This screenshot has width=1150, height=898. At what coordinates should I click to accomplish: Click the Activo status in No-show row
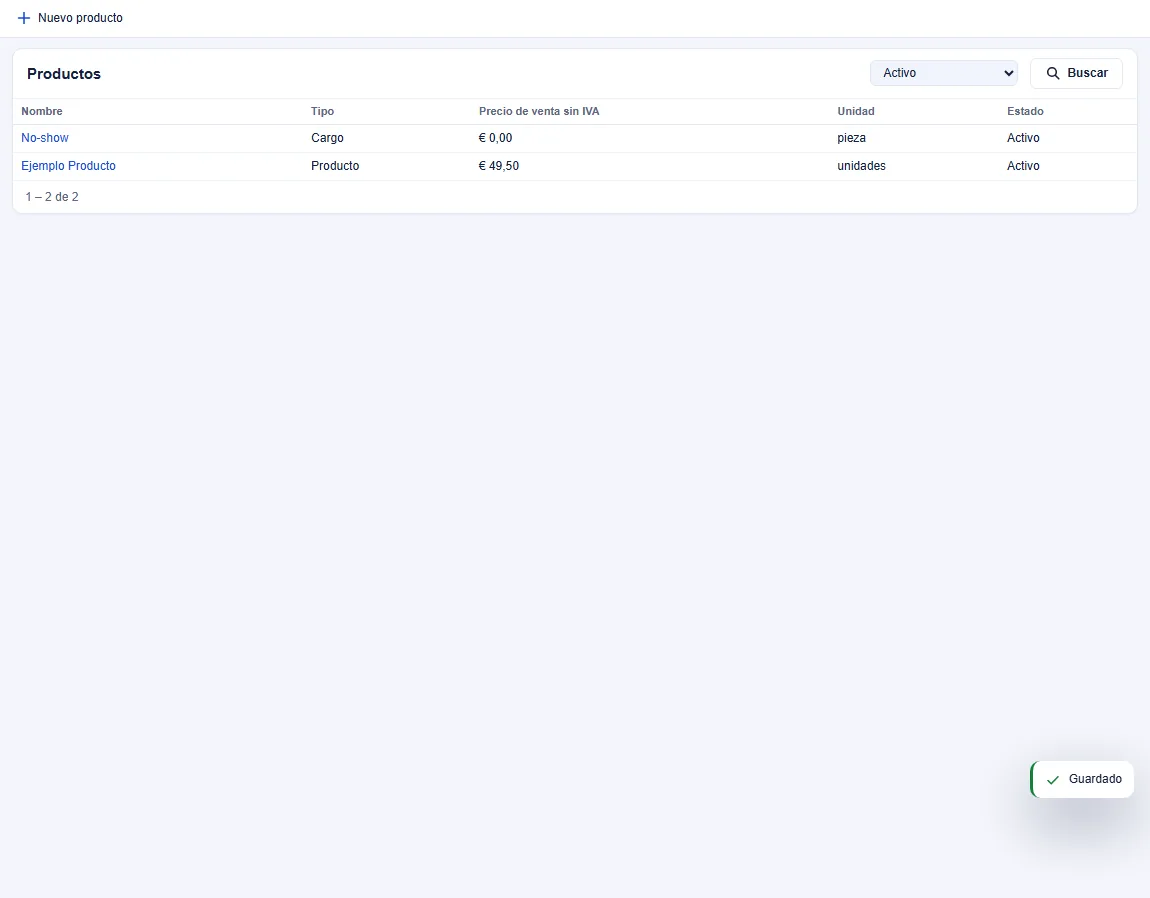(x=1023, y=138)
